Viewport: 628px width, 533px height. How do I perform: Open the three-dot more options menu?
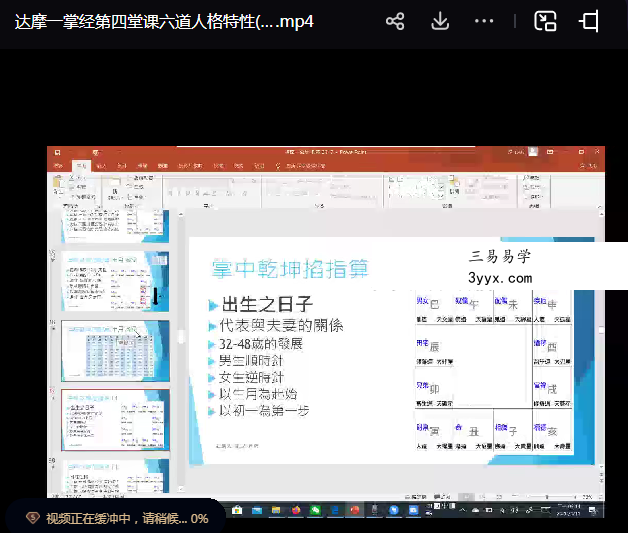(484, 21)
